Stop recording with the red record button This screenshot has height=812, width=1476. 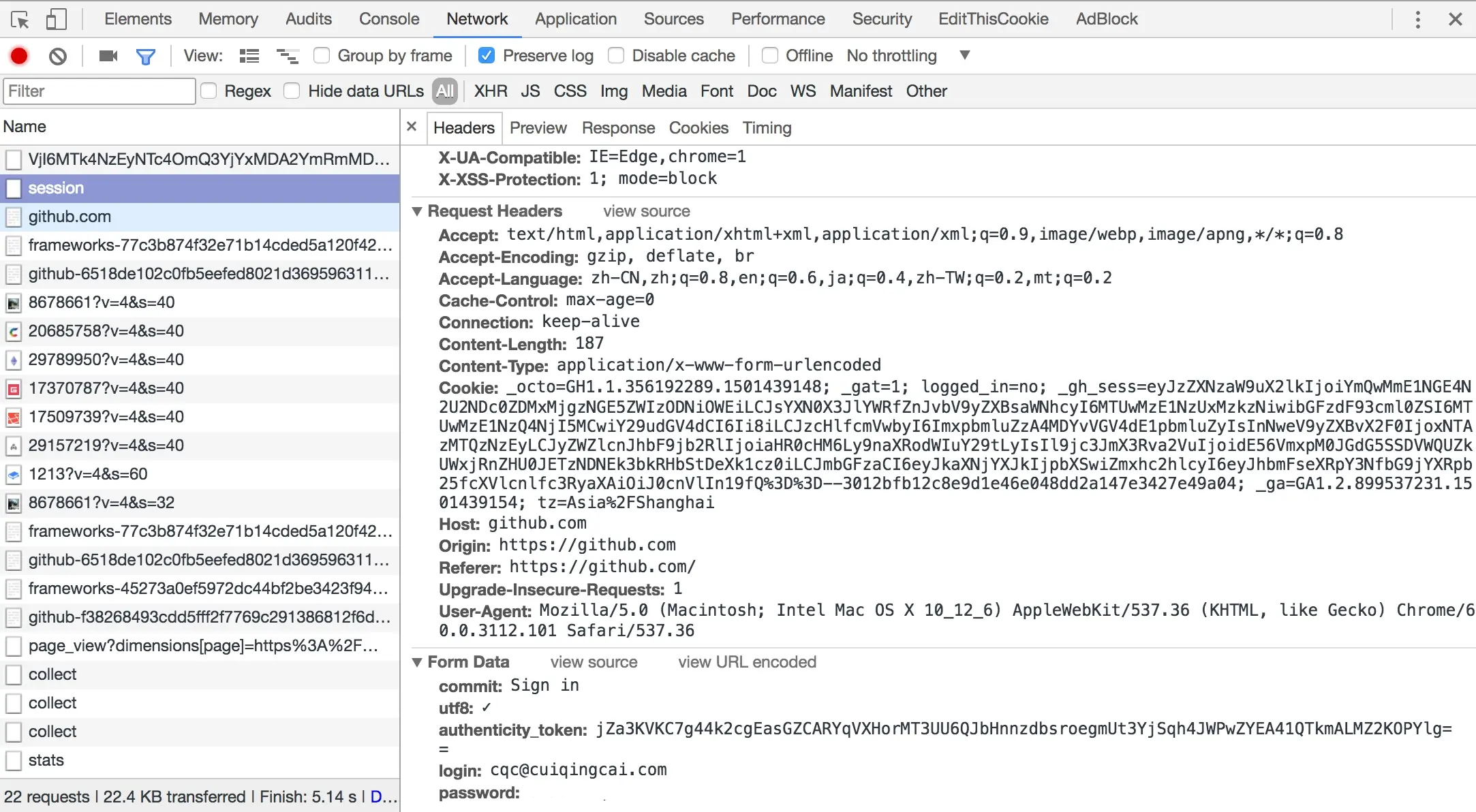[x=19, y=56]
